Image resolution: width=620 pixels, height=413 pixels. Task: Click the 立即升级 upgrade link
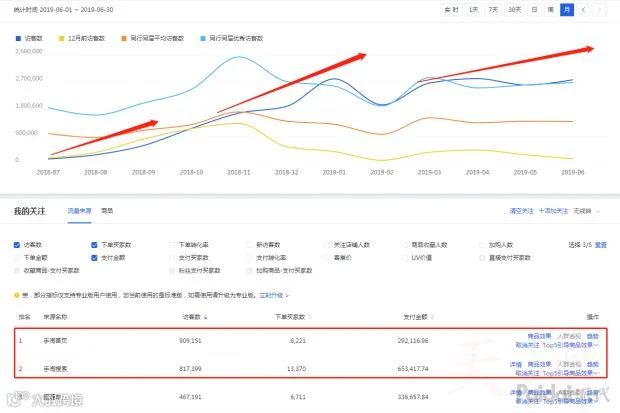(274, 295)
